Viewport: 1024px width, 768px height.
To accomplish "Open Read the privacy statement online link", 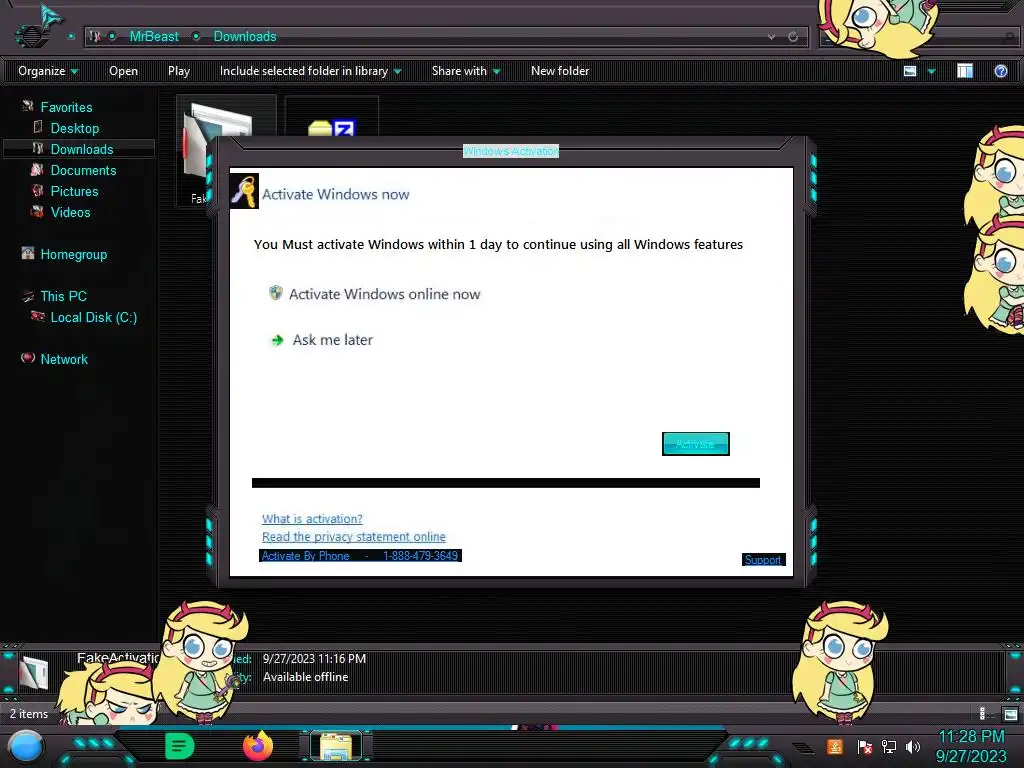I will (x=353, y=536).
